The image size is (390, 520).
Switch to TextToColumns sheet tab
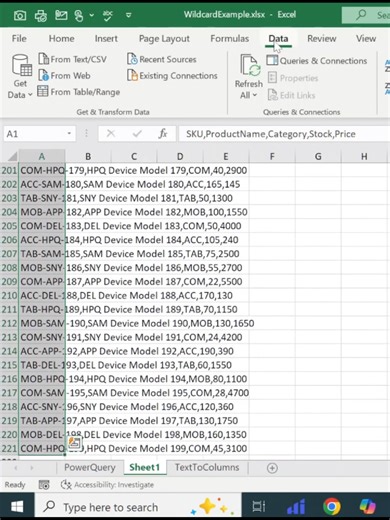(207, 468)
